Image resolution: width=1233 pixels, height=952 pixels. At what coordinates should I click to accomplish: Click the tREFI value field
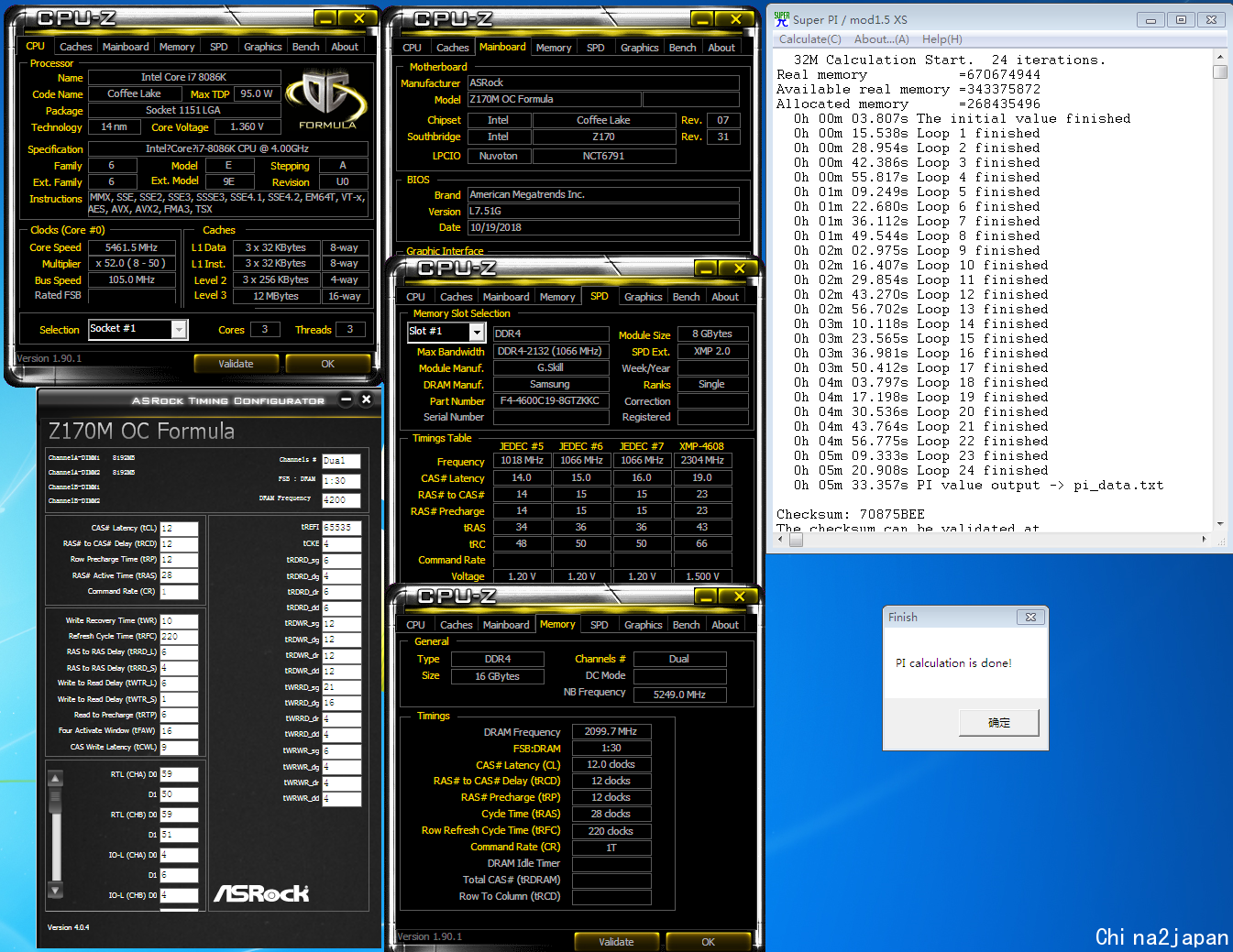tap(342, 528)
